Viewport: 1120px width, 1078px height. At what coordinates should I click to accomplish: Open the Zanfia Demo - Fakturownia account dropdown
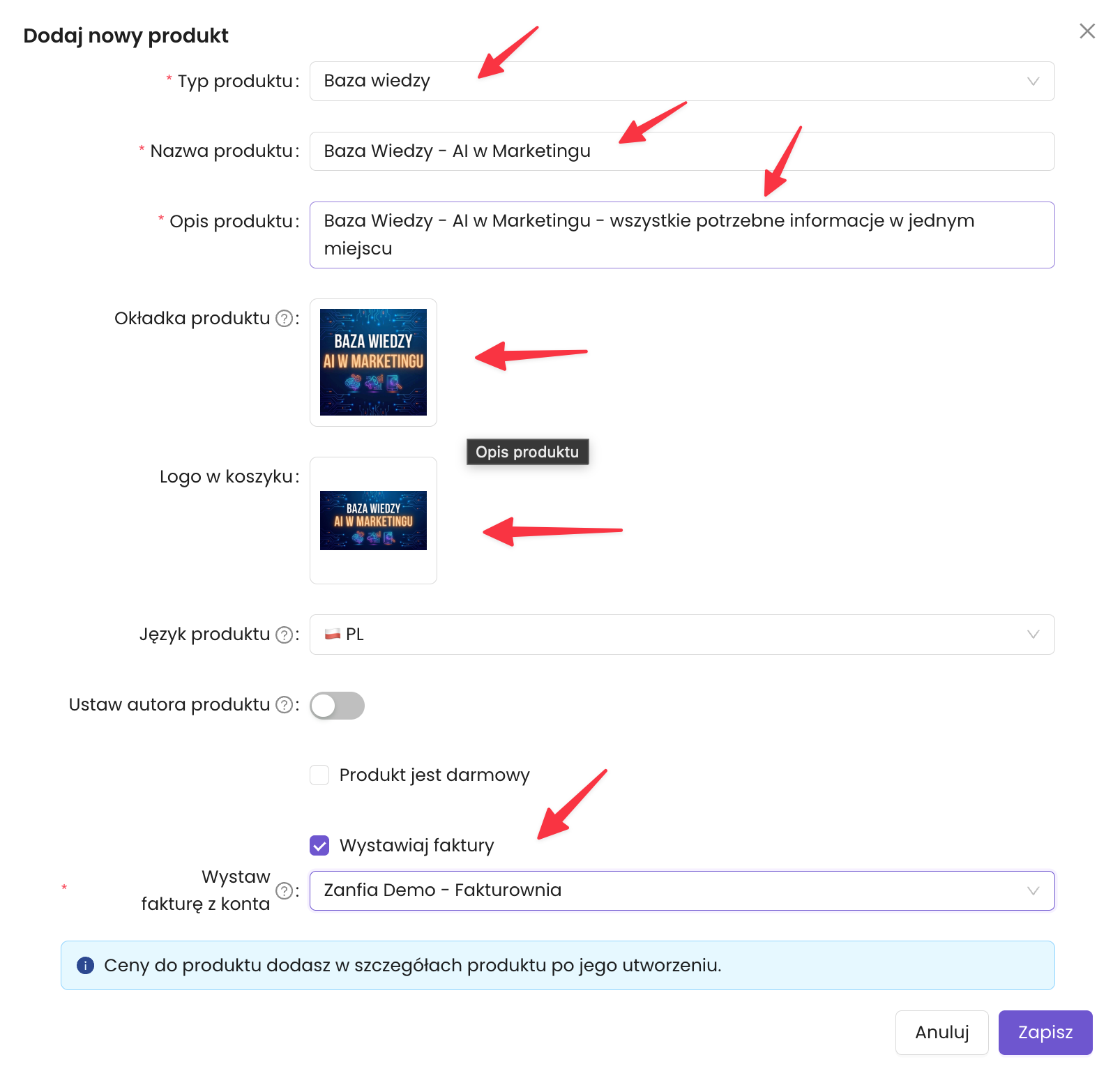tap(681, 890)
